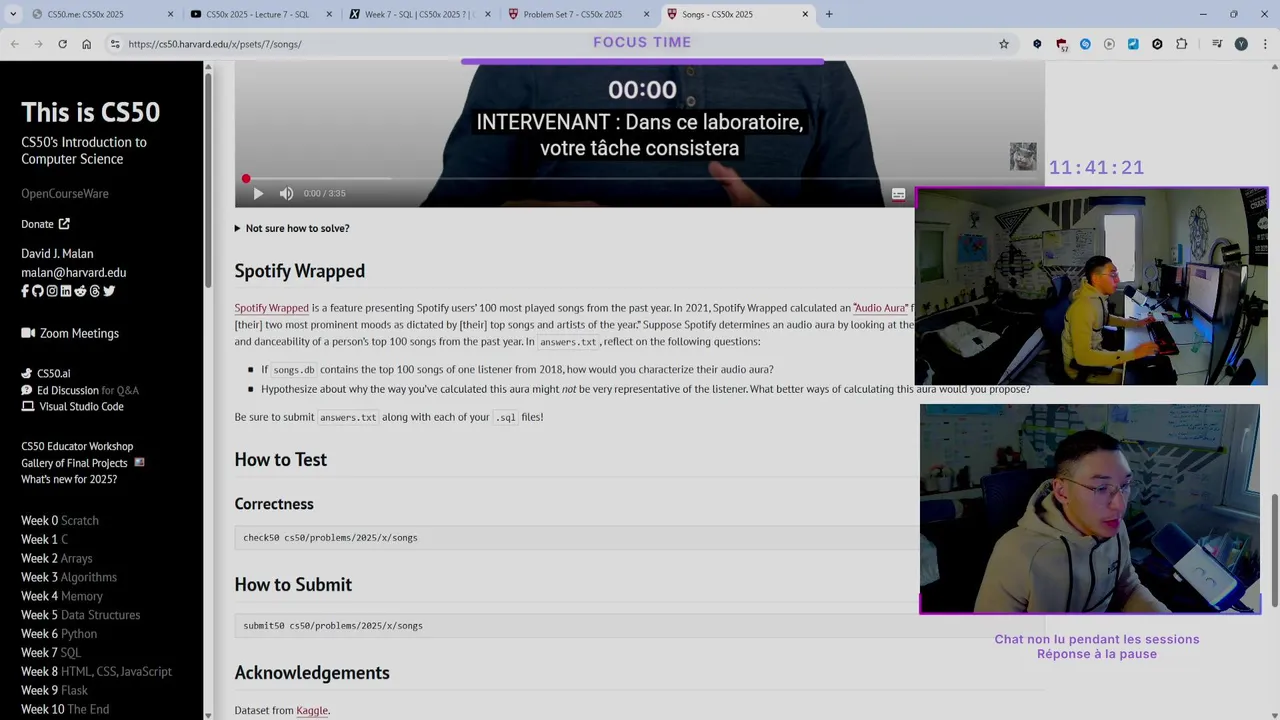
Task: Seek on the video progress bar
Action: coord(640,179)
